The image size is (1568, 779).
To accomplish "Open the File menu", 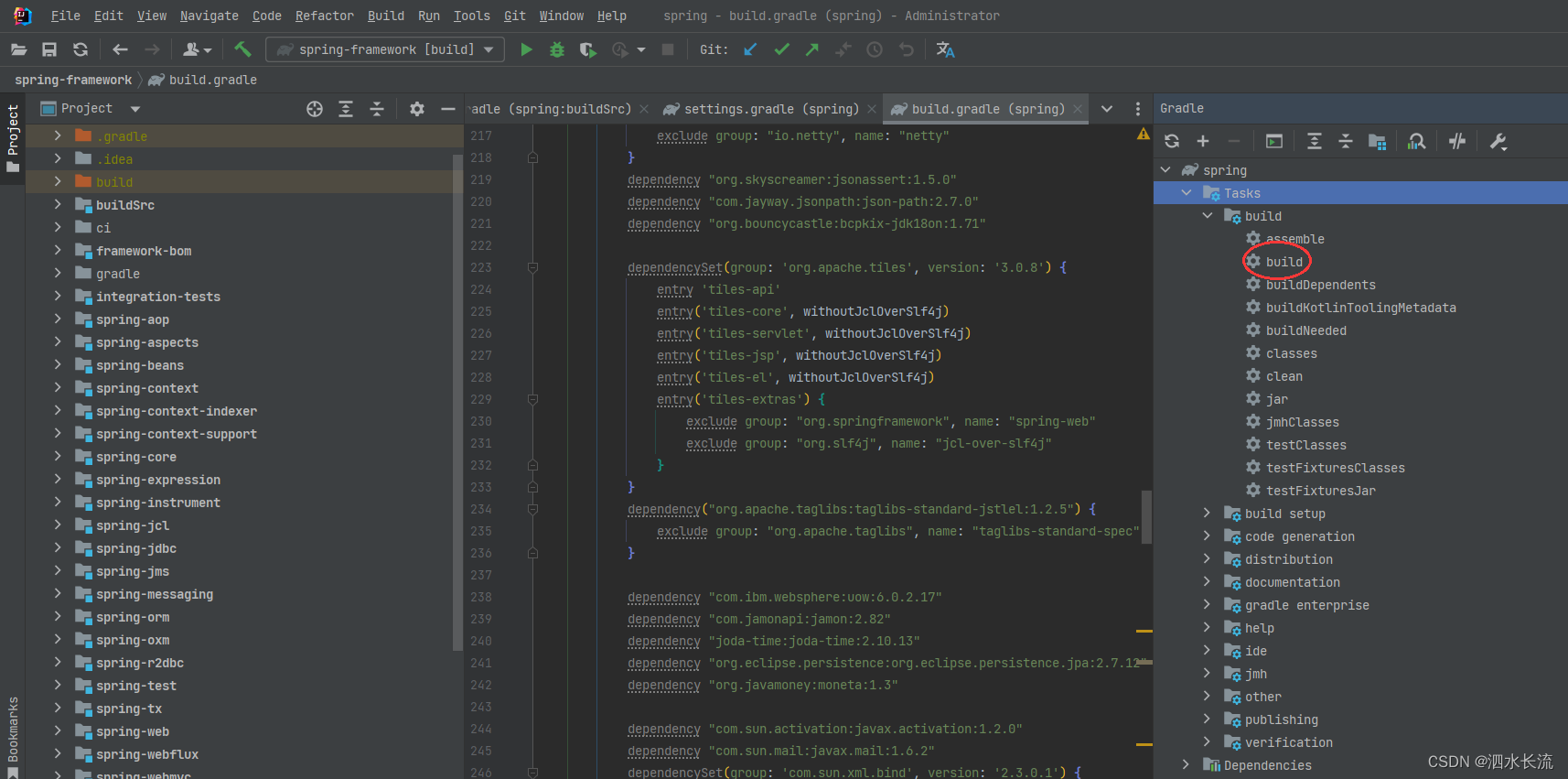I will (65, 16).
